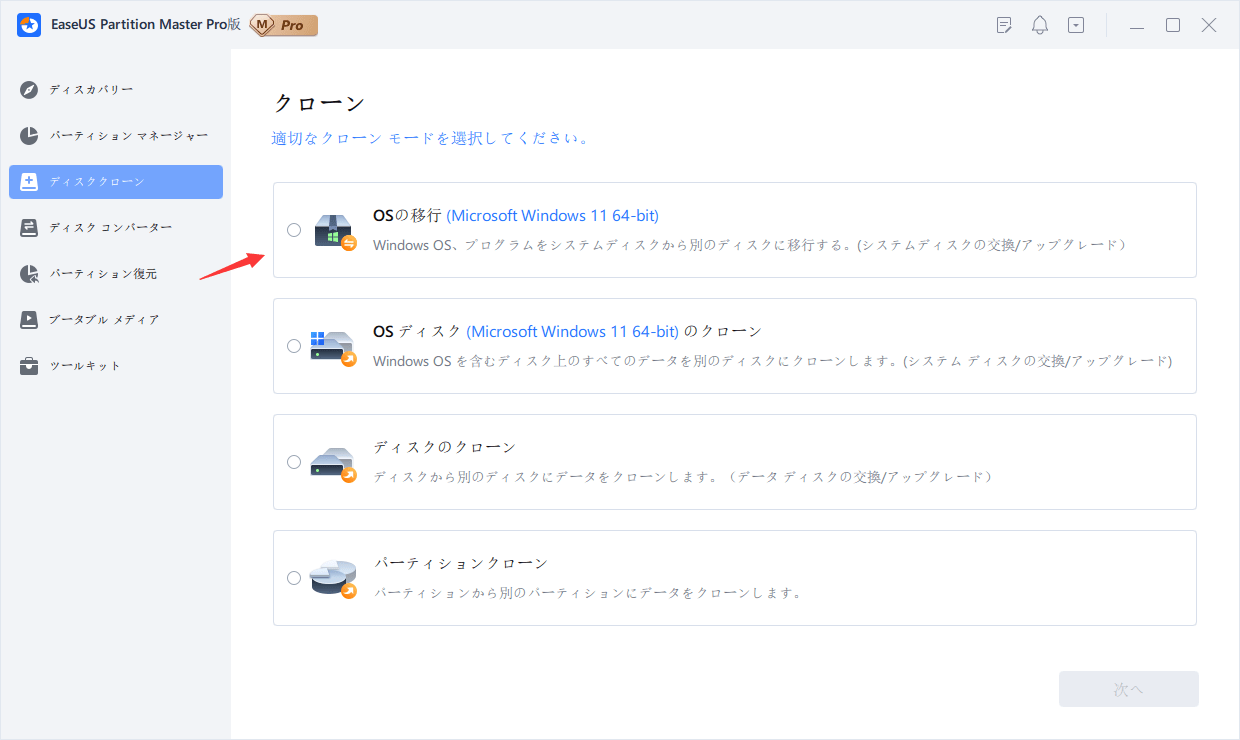Open ディスク コンバーター from the sidebar icon
The image size is (1240, 740).
[x=29, y=227]
